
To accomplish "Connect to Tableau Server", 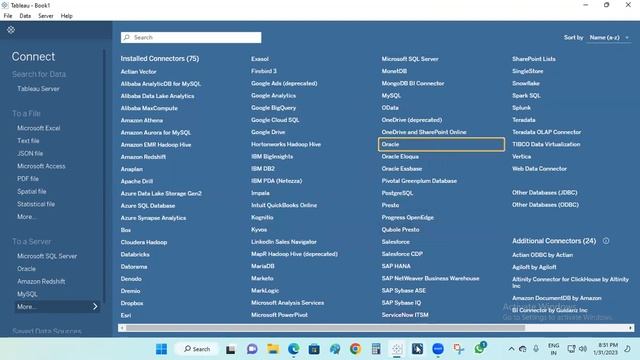I will pyautogui.click(x=38, y=89).
